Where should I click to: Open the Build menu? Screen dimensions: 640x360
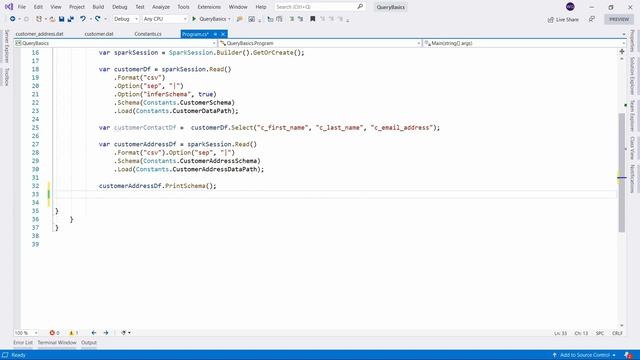click(x=98, y=7)
